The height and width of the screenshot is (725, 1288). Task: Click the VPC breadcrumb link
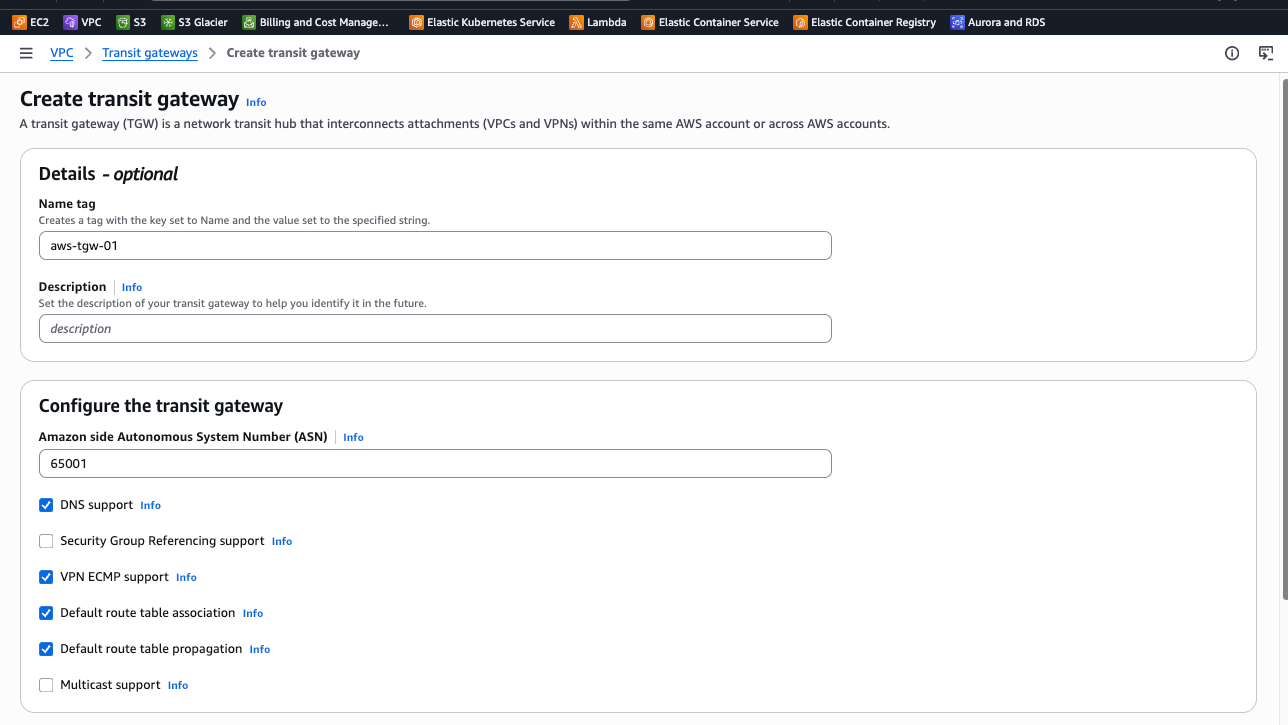62,53
